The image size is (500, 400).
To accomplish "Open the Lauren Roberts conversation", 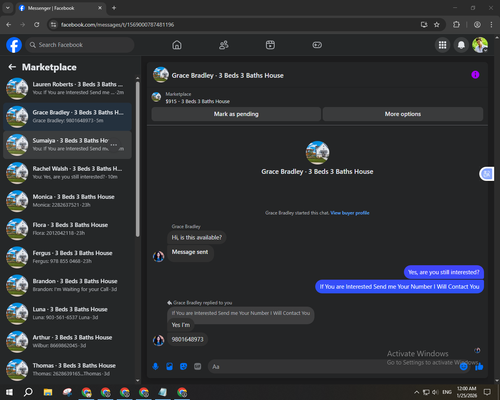I will (x=67, y=89).
